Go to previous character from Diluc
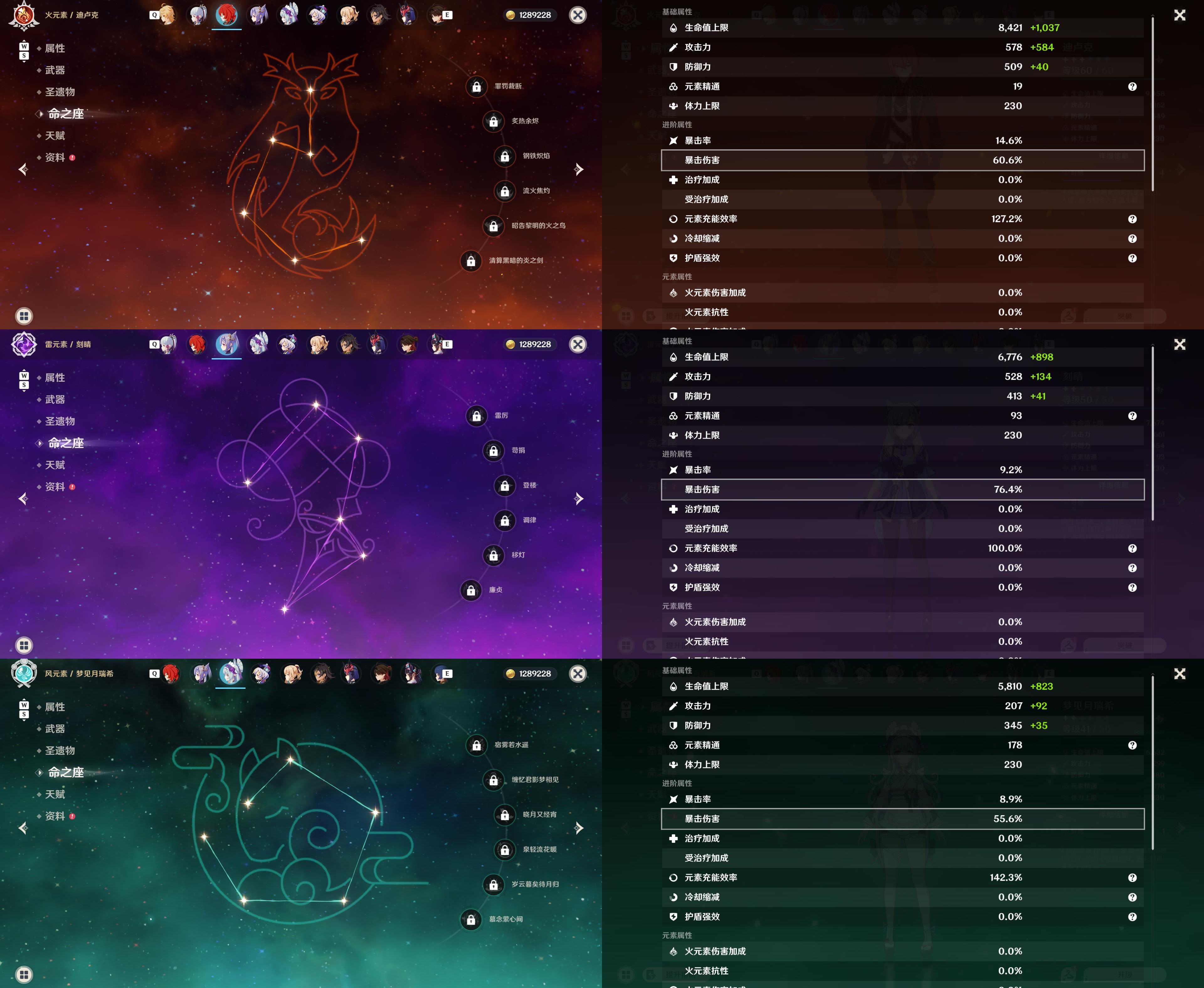Viewport: 1204px width, 988px height. point(23,169)
